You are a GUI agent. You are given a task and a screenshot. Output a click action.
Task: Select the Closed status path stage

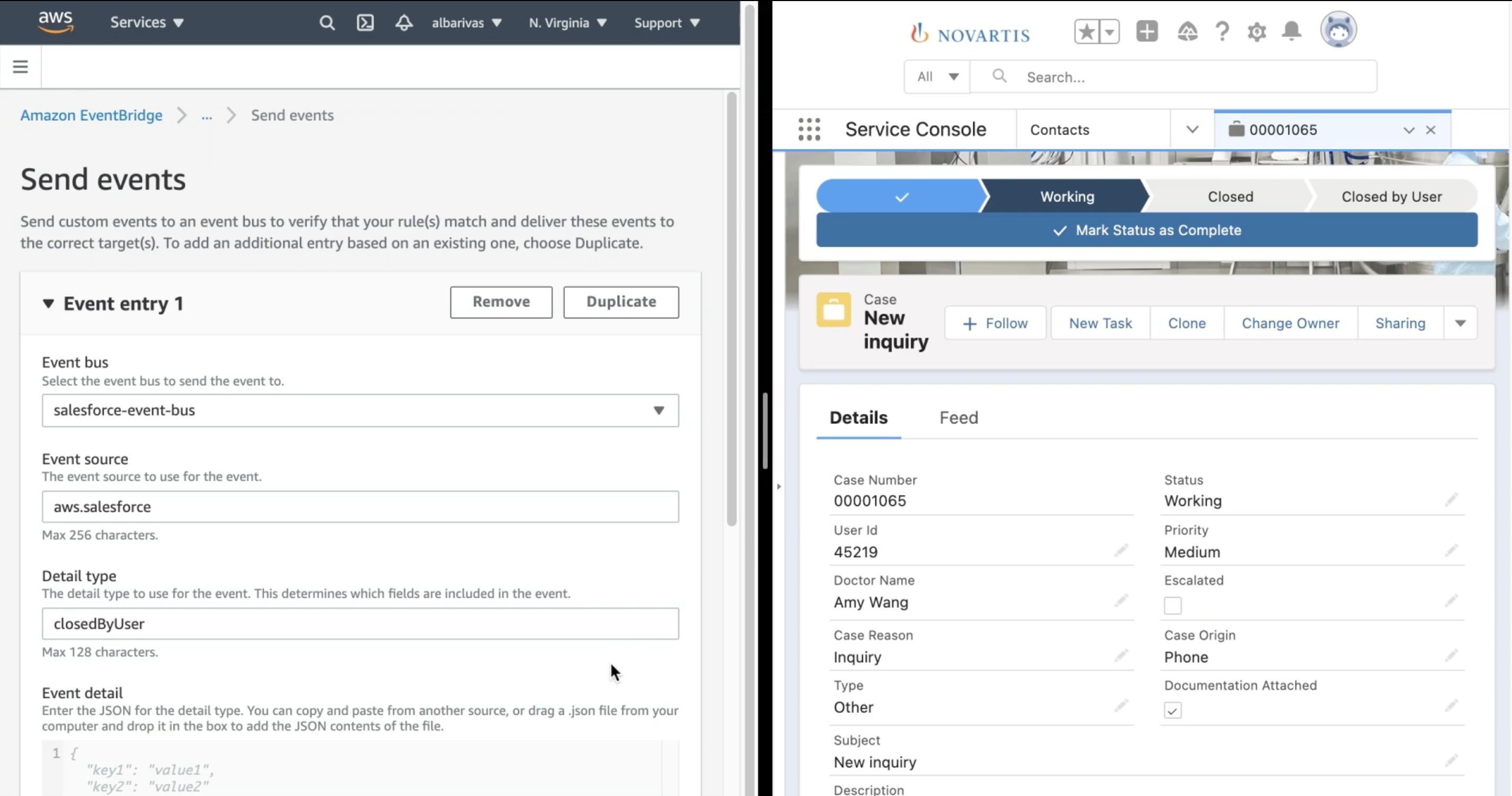(1230, 196)
